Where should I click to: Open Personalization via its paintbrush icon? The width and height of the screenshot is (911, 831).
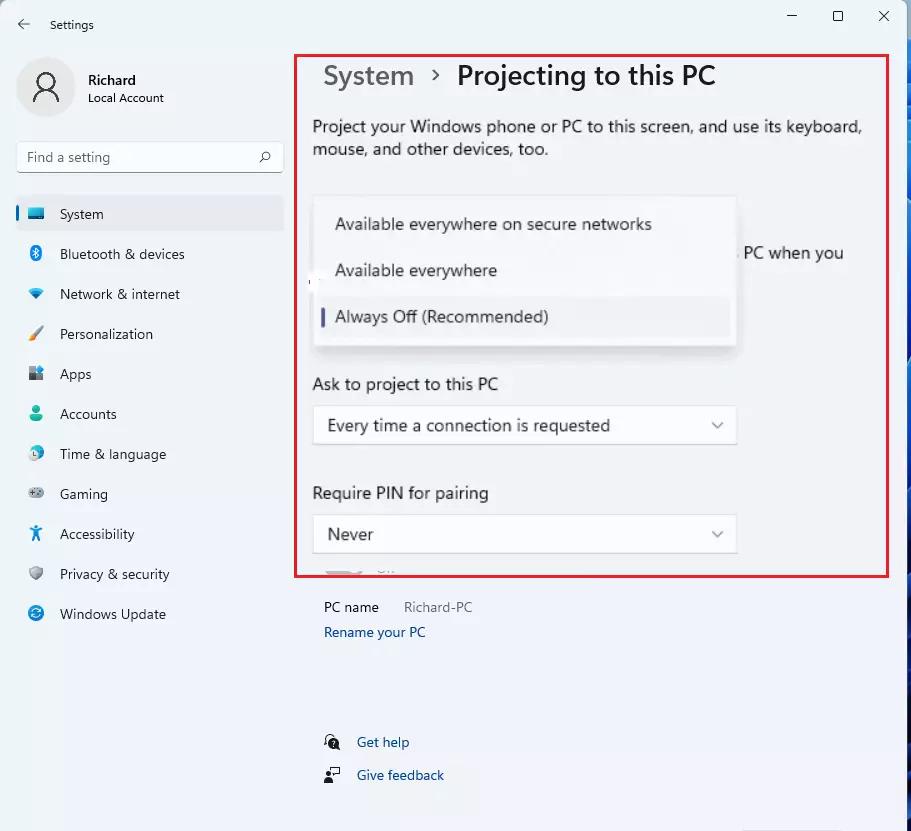pyautogui.click(x=36, y=334)
